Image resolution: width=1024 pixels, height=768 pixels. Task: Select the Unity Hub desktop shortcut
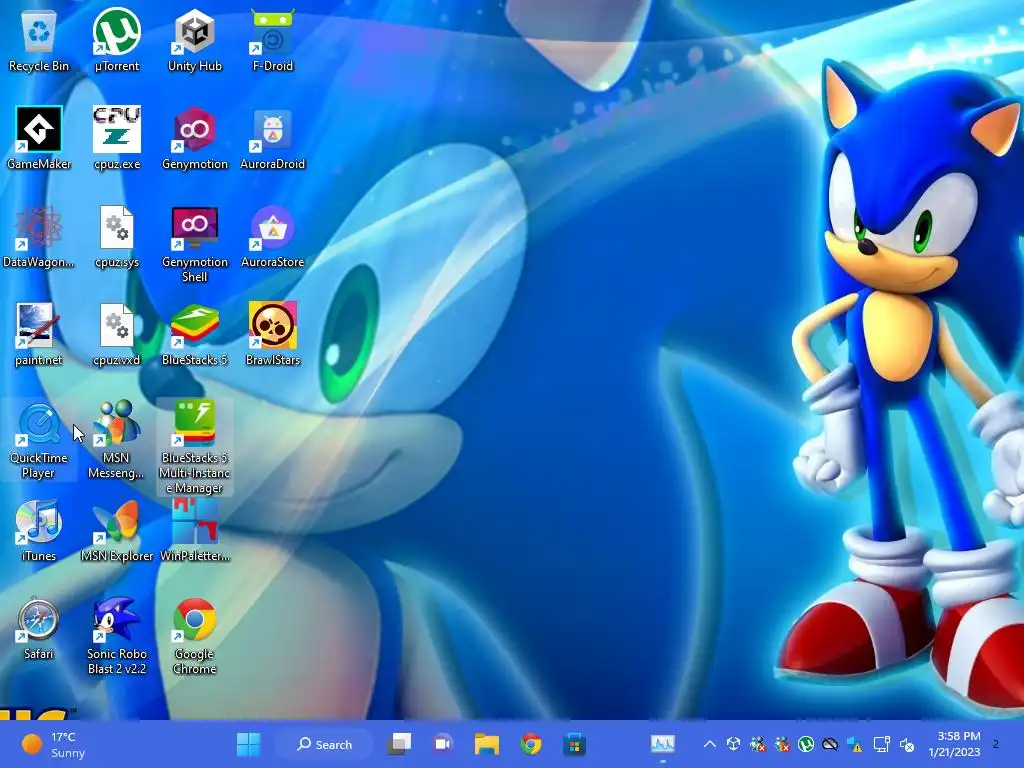195,40
